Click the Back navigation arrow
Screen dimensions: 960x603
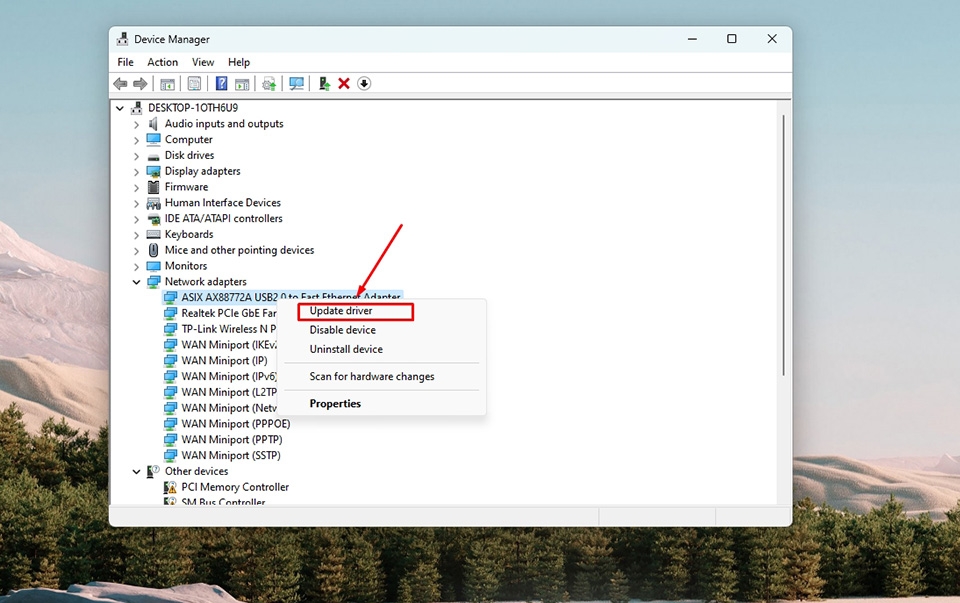point(120,83)
